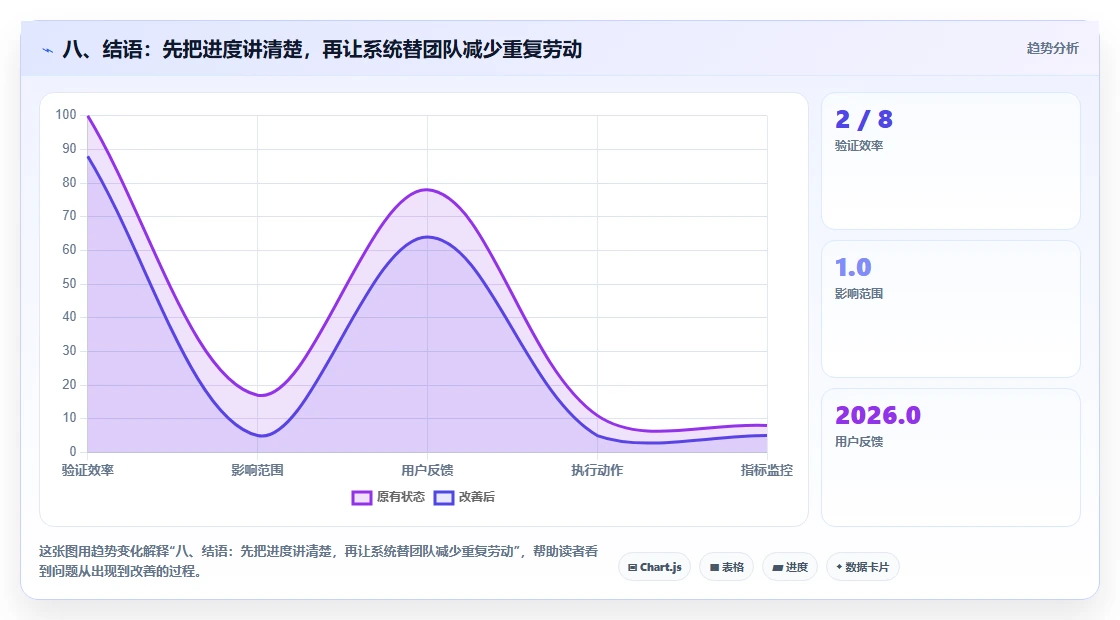Click the 50 y-axis value
Image resolution: width=1120 pixels, height=620 pixels.
tap(69, 284)
